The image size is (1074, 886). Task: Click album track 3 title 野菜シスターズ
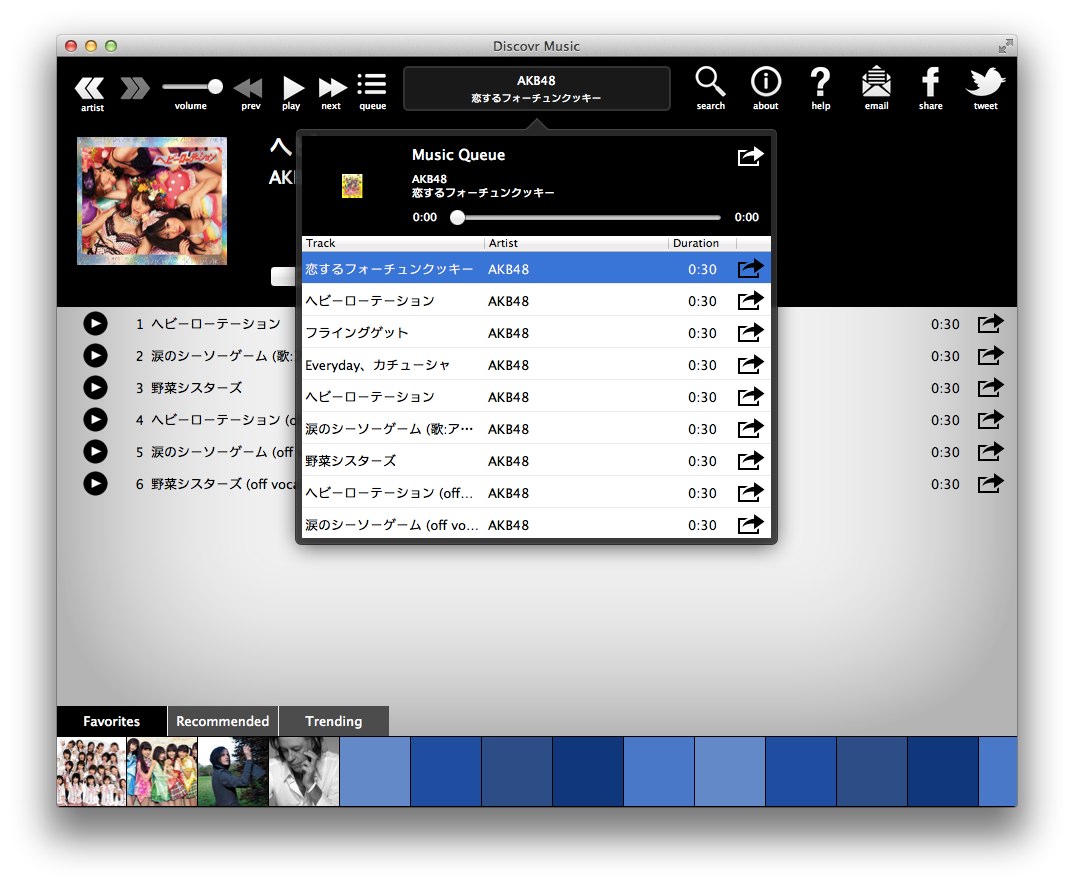point(197,388)
